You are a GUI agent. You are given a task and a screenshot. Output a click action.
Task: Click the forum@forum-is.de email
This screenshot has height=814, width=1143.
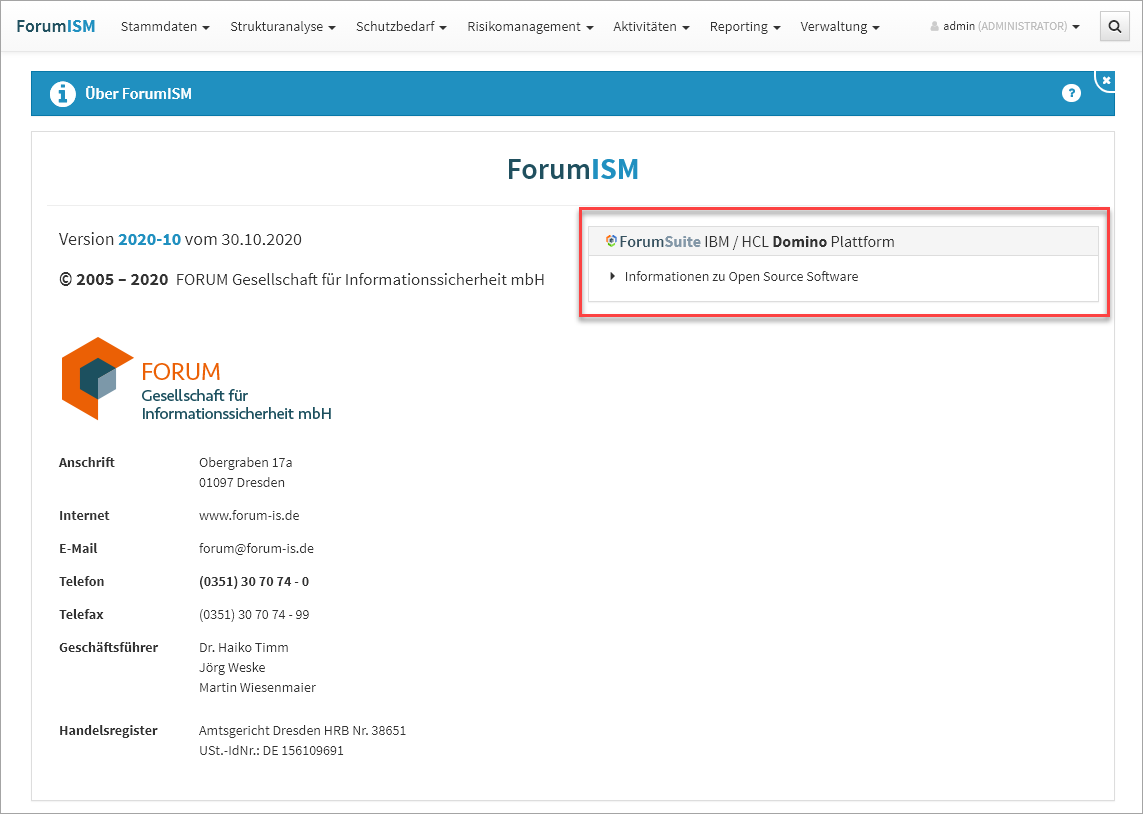point(257,548)
